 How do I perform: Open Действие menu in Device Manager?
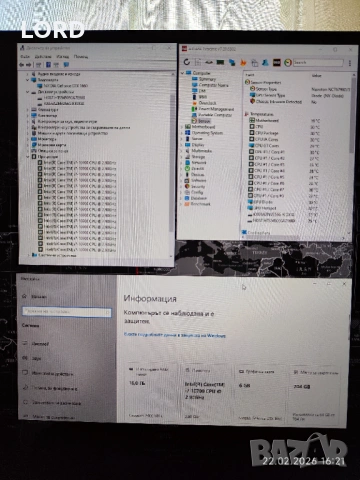click(43, 57)
